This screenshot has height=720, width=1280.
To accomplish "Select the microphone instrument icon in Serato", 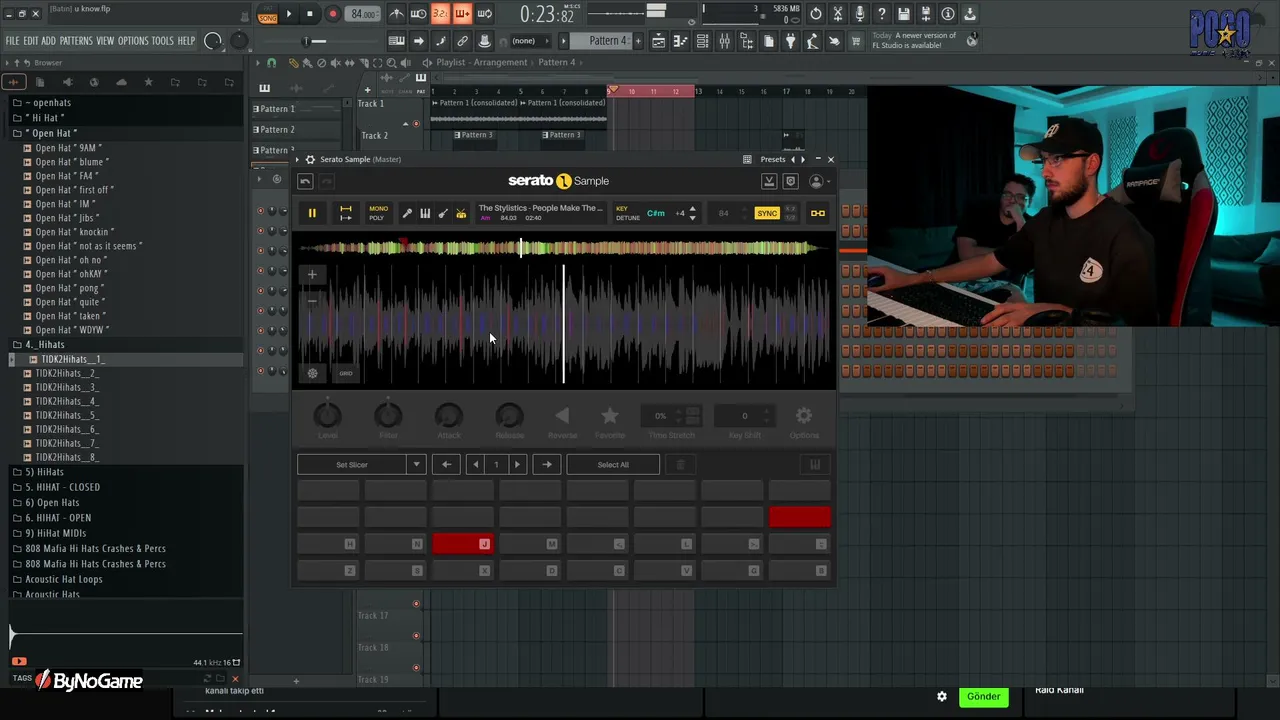I will point(407,213).
